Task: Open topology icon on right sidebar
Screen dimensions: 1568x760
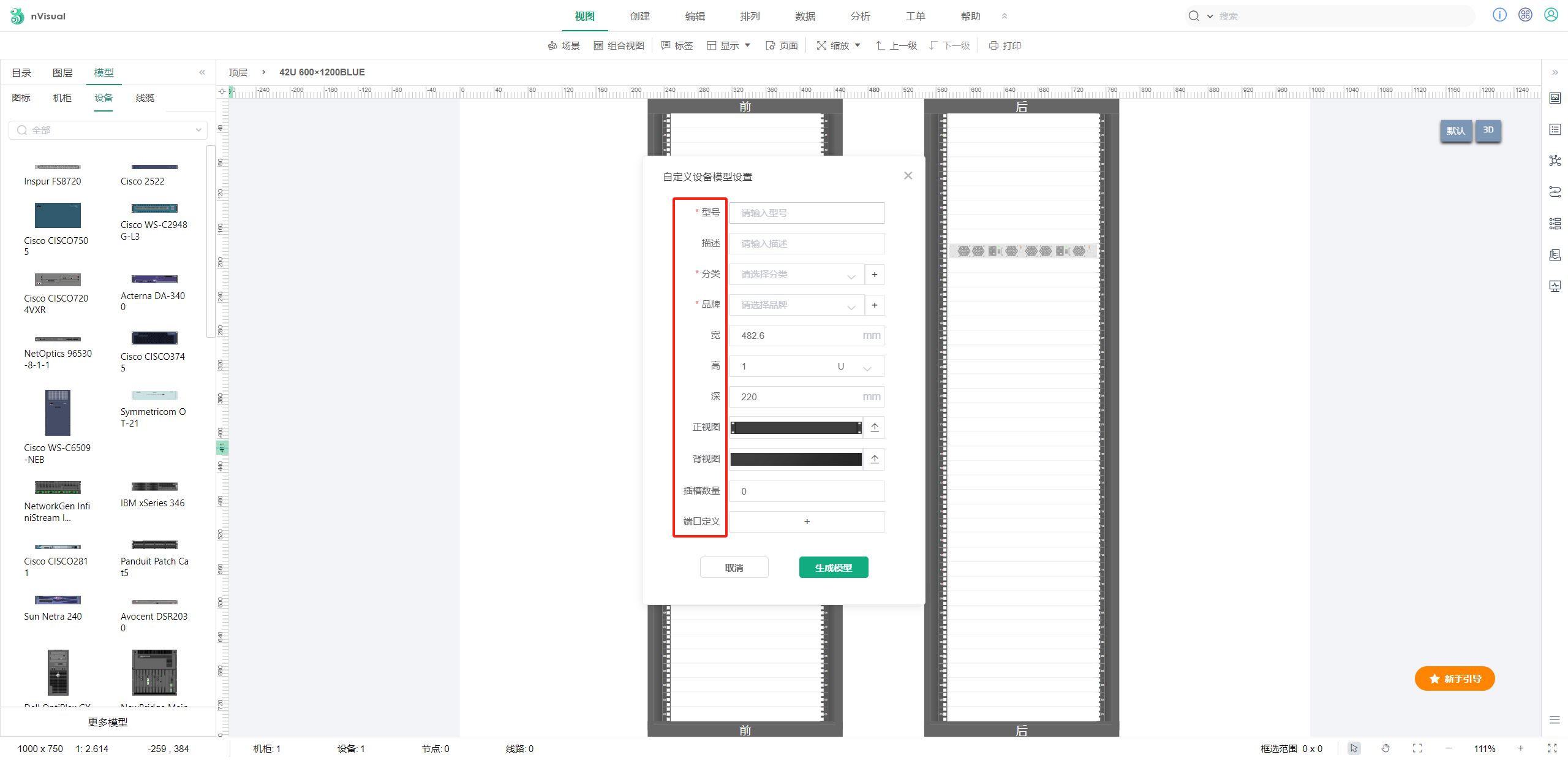Action: pyautogui.click(x=1555, y=161)
